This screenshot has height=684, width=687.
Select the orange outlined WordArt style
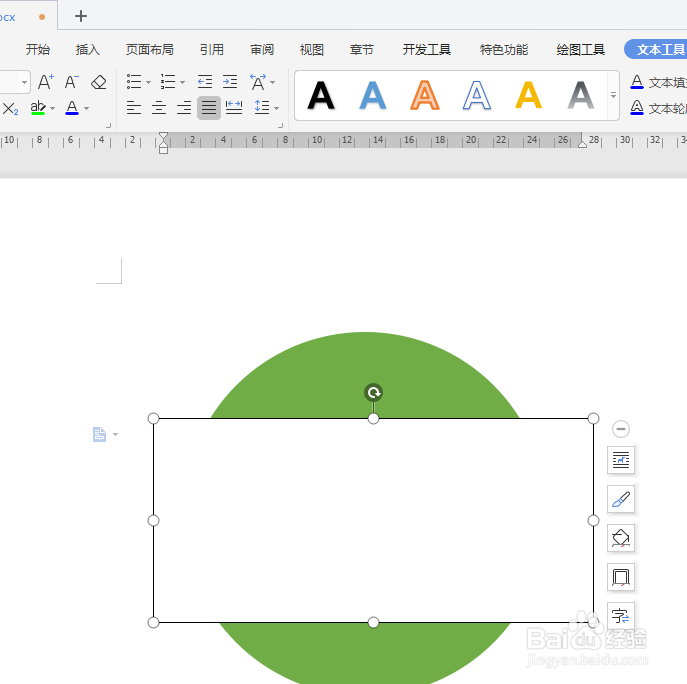pos(425,95)
